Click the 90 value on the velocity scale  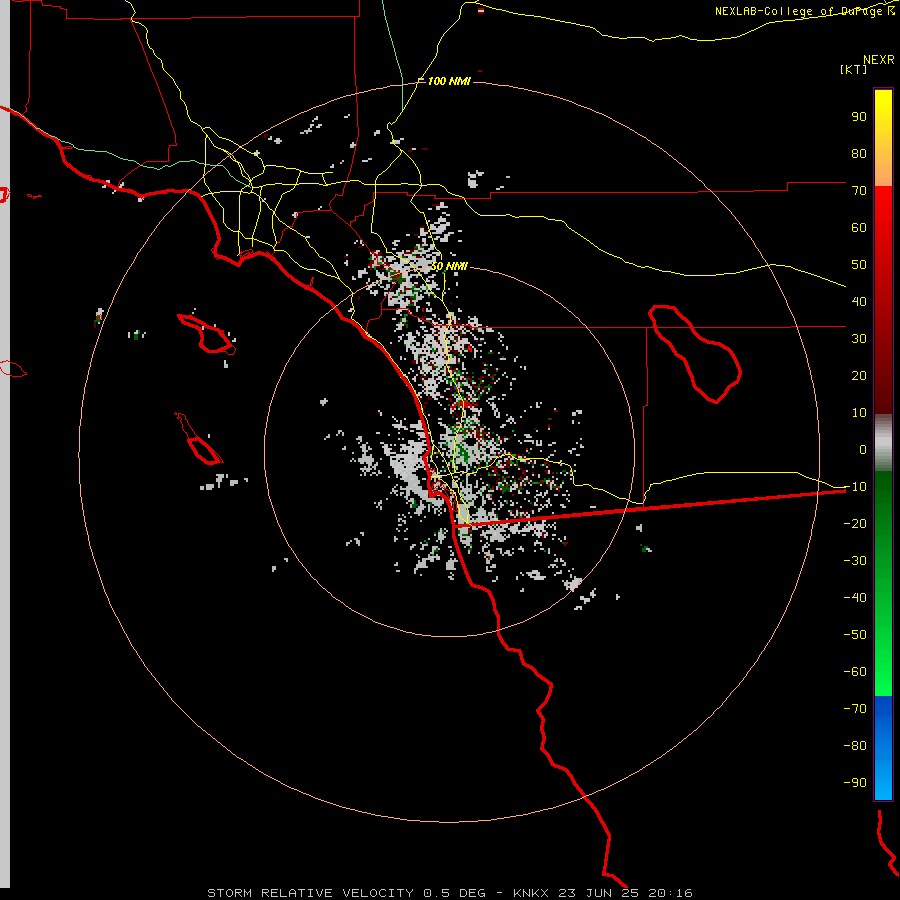859,117
